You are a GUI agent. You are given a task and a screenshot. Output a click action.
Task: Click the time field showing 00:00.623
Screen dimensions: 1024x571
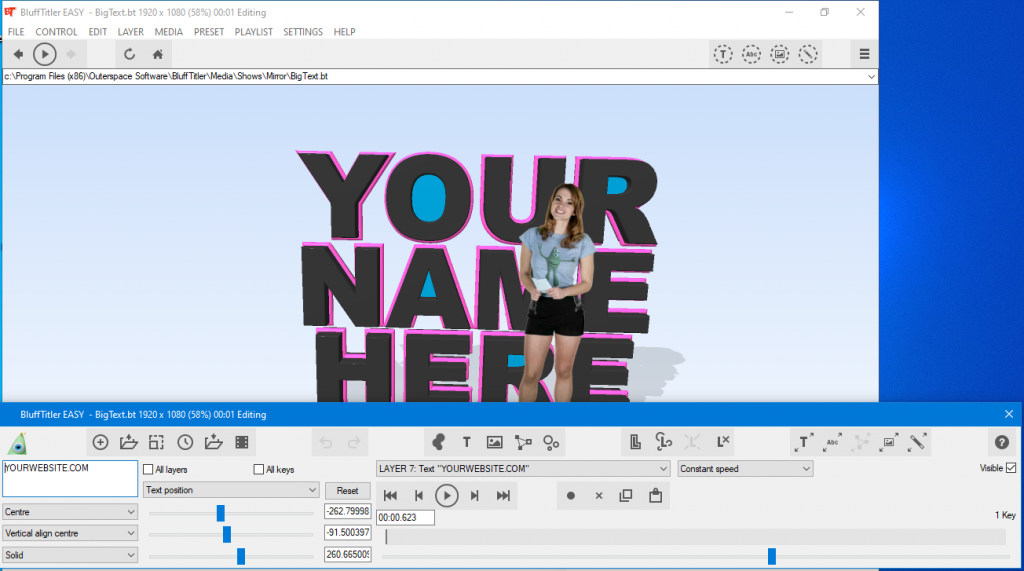click(404, 517)
